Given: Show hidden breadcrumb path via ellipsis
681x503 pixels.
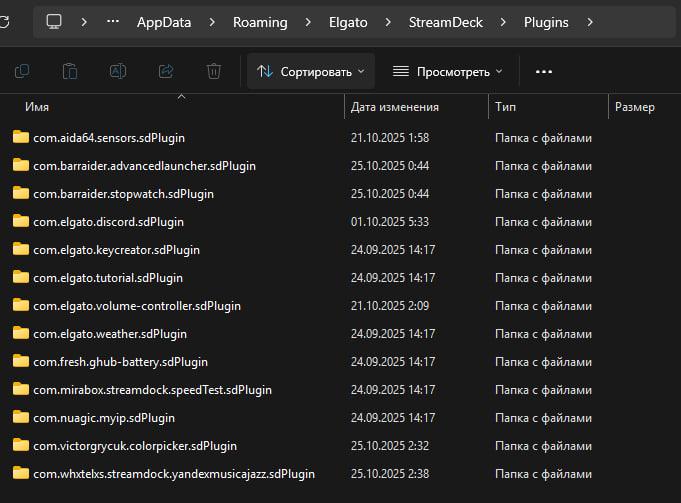Looking at the screenshot, I should [x=115, y=22].
